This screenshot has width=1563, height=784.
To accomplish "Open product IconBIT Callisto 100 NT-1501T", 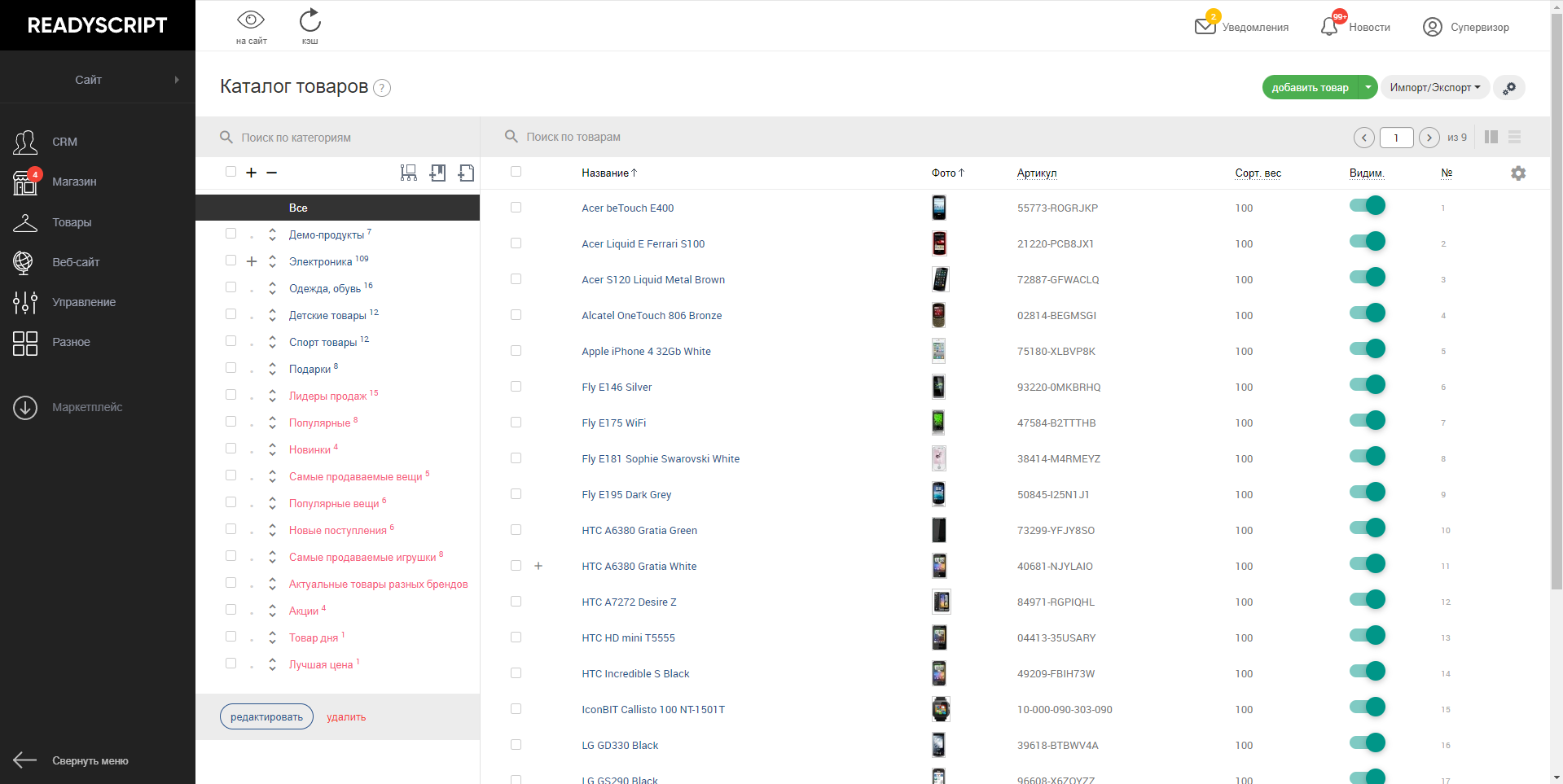I will (x=653, y=710).
